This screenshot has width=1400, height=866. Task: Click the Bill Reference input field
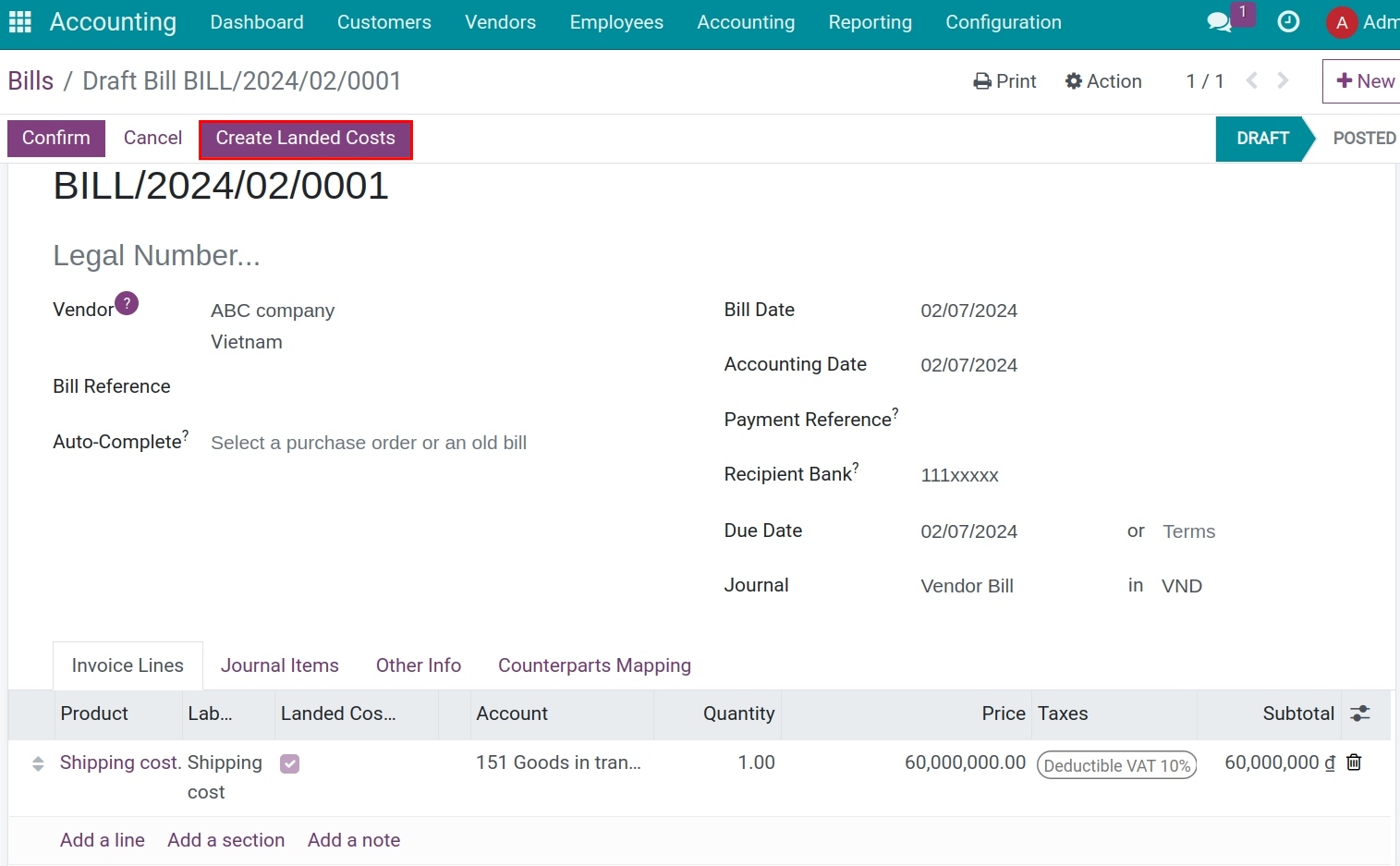coord(370,386)
